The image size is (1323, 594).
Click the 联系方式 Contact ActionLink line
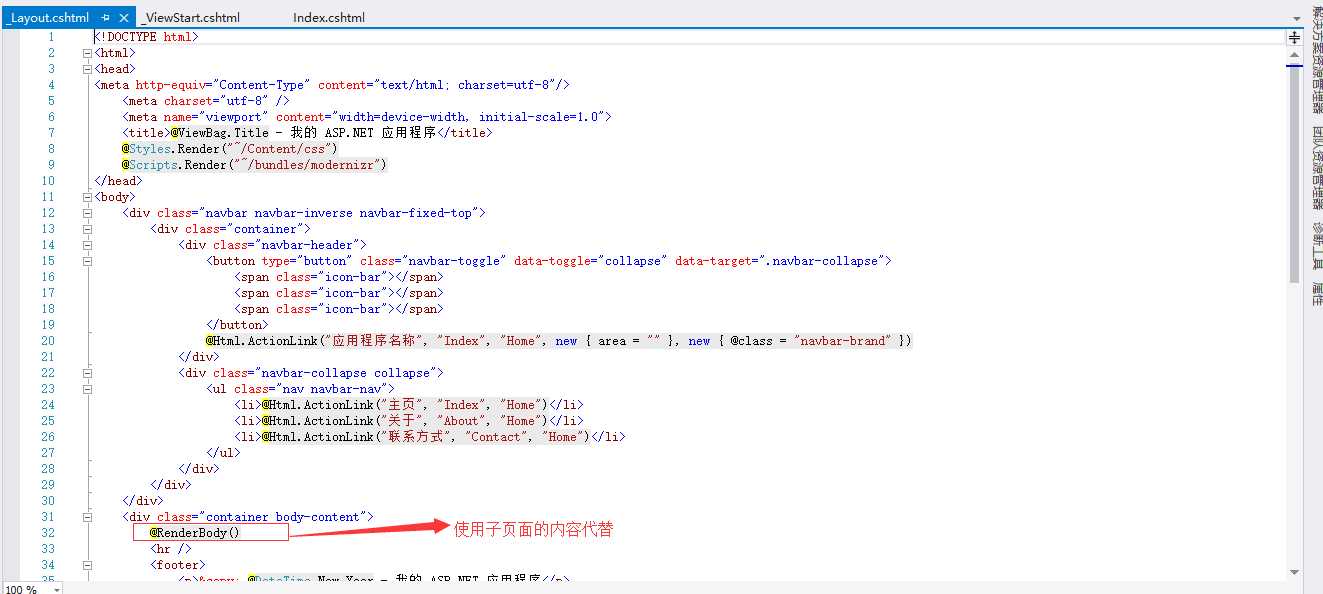tap(430, 437)
